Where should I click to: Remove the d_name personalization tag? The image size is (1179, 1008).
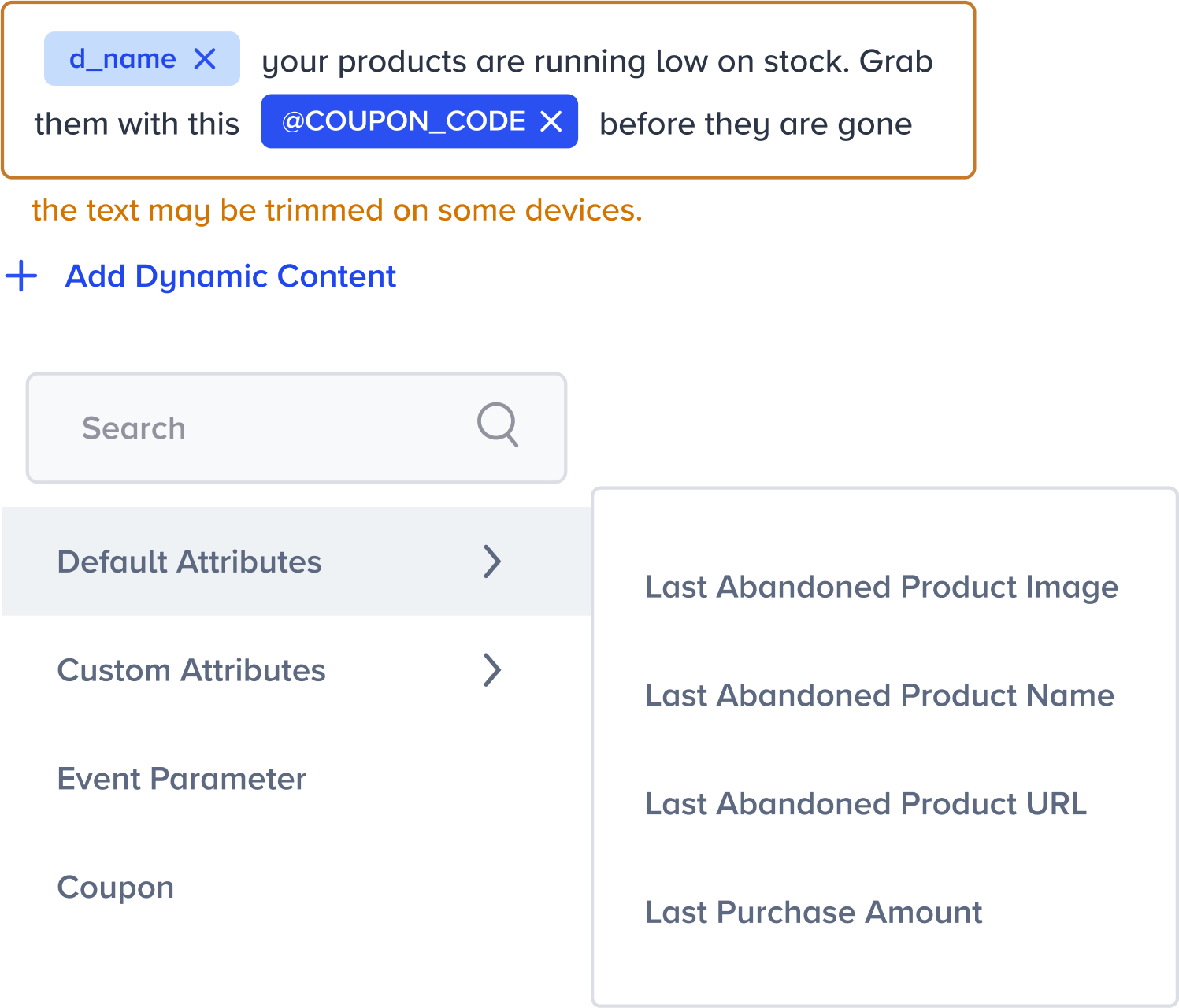[206, 57]
